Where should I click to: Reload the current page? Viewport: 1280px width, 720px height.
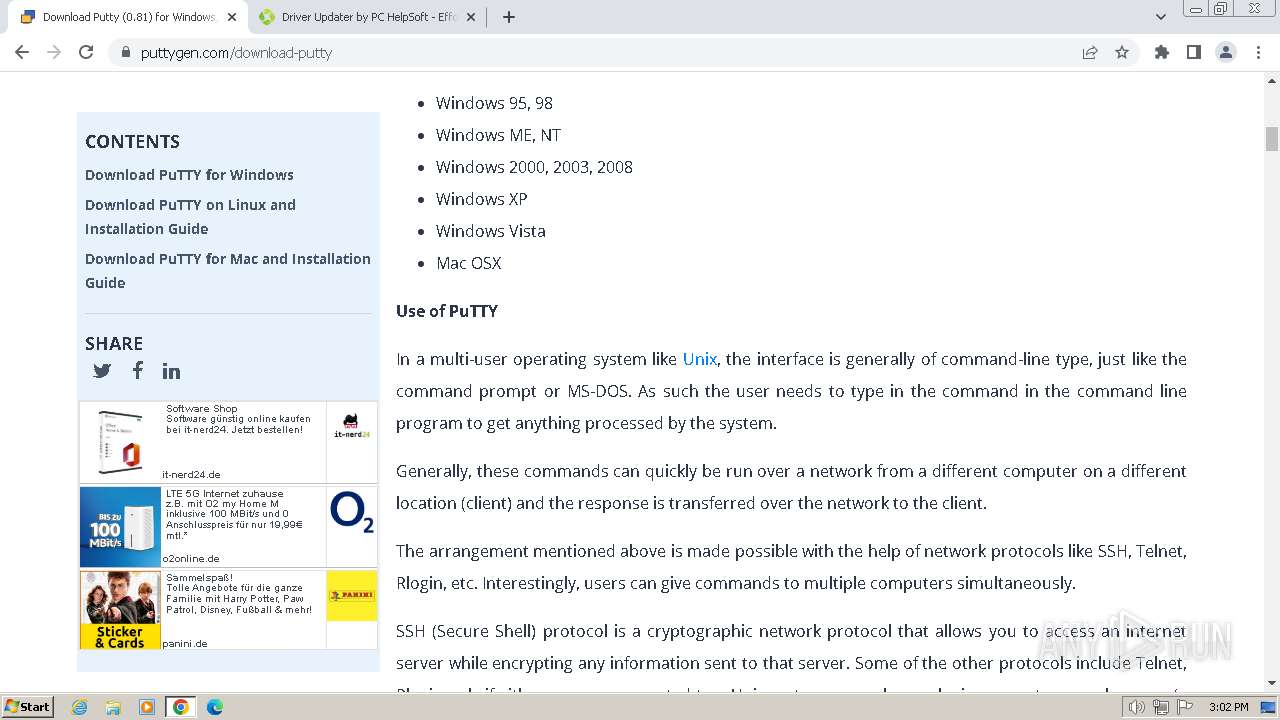(x=86, y=52)
